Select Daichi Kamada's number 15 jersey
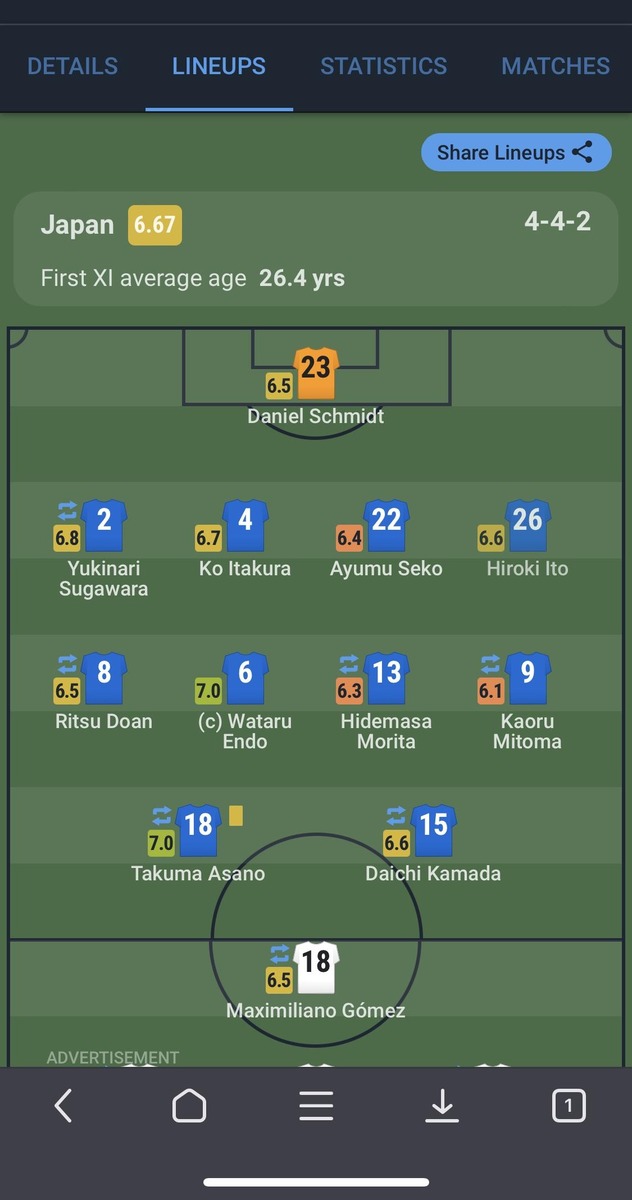 434,831
